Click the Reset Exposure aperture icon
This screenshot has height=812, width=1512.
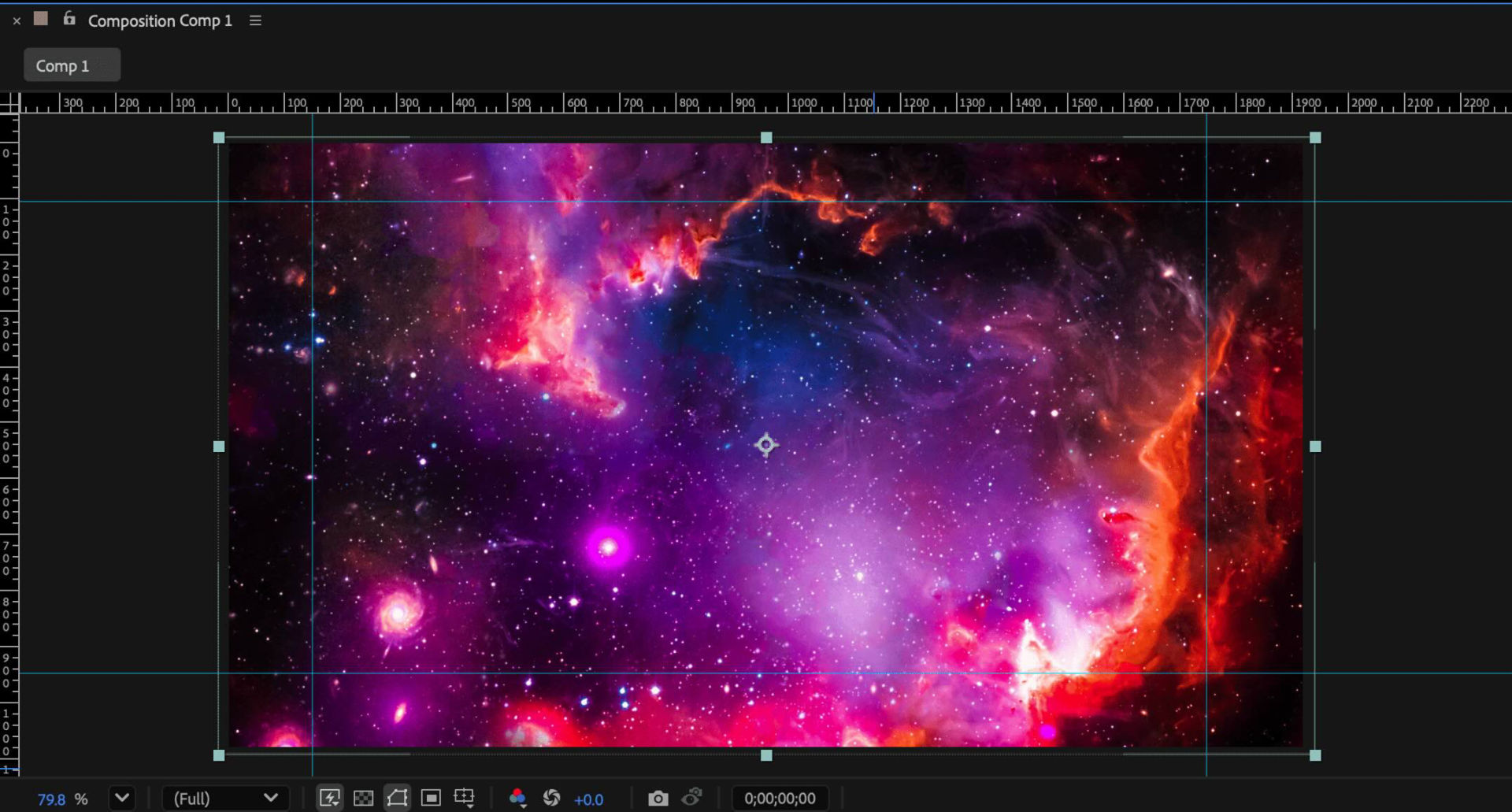(551, 799)
